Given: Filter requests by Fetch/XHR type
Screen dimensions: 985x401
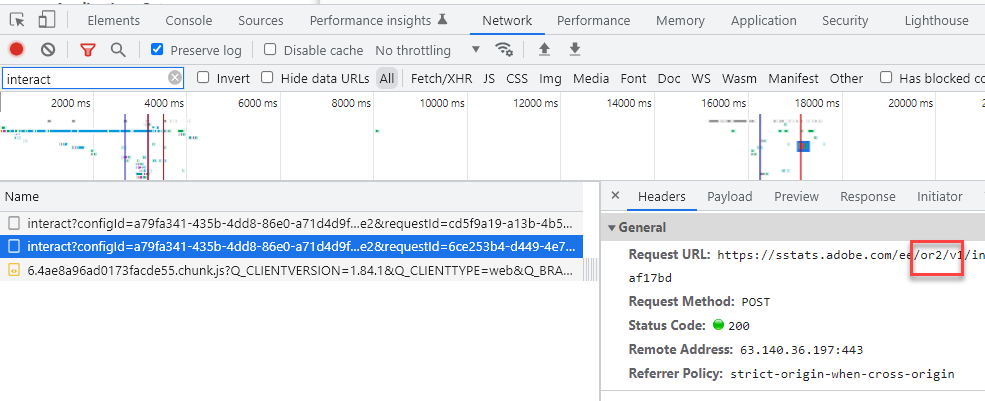Looking at the screenshot, I should pos(441,78).
